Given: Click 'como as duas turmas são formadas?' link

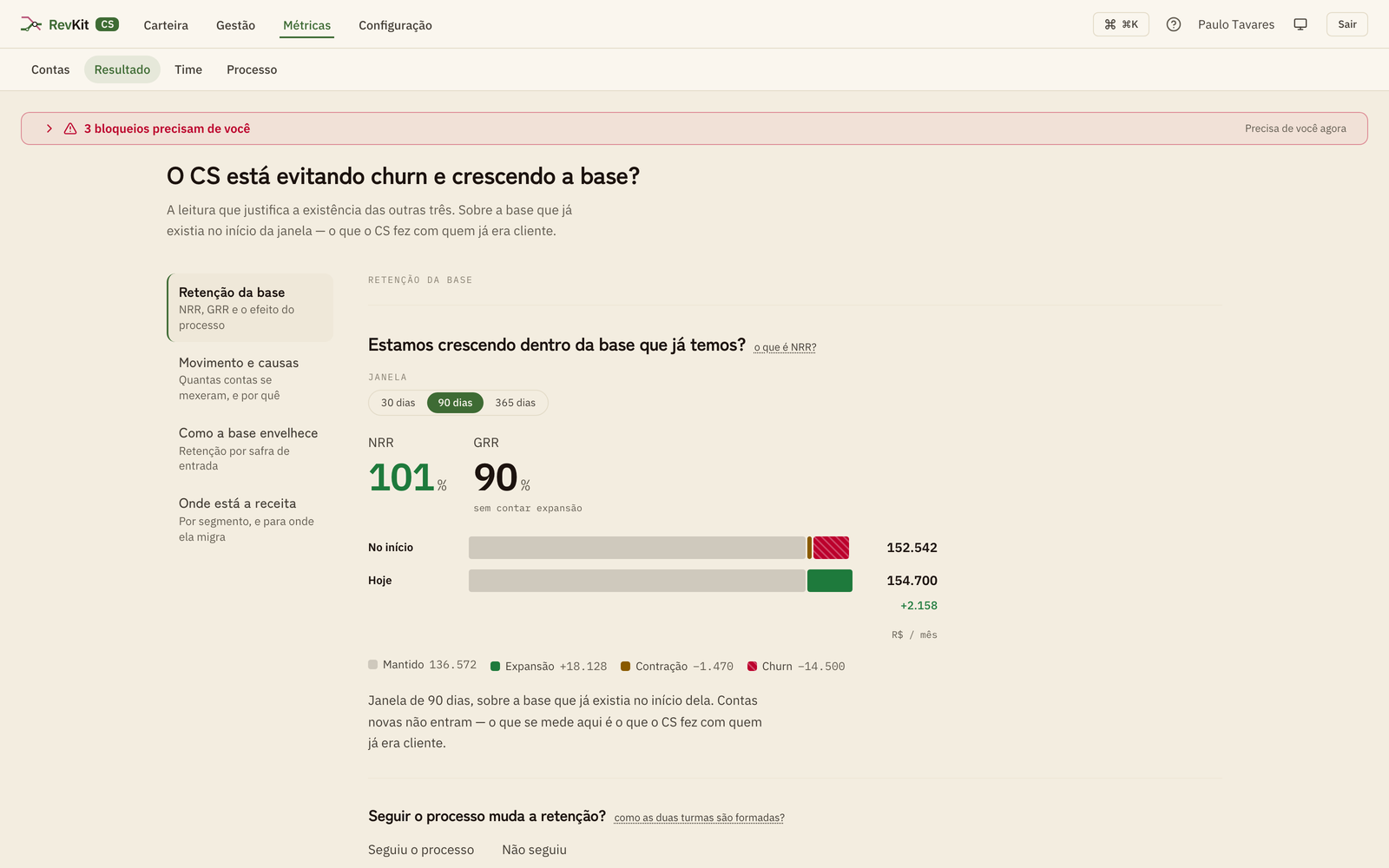Looking at the screenshot, I should pos(699,818).
